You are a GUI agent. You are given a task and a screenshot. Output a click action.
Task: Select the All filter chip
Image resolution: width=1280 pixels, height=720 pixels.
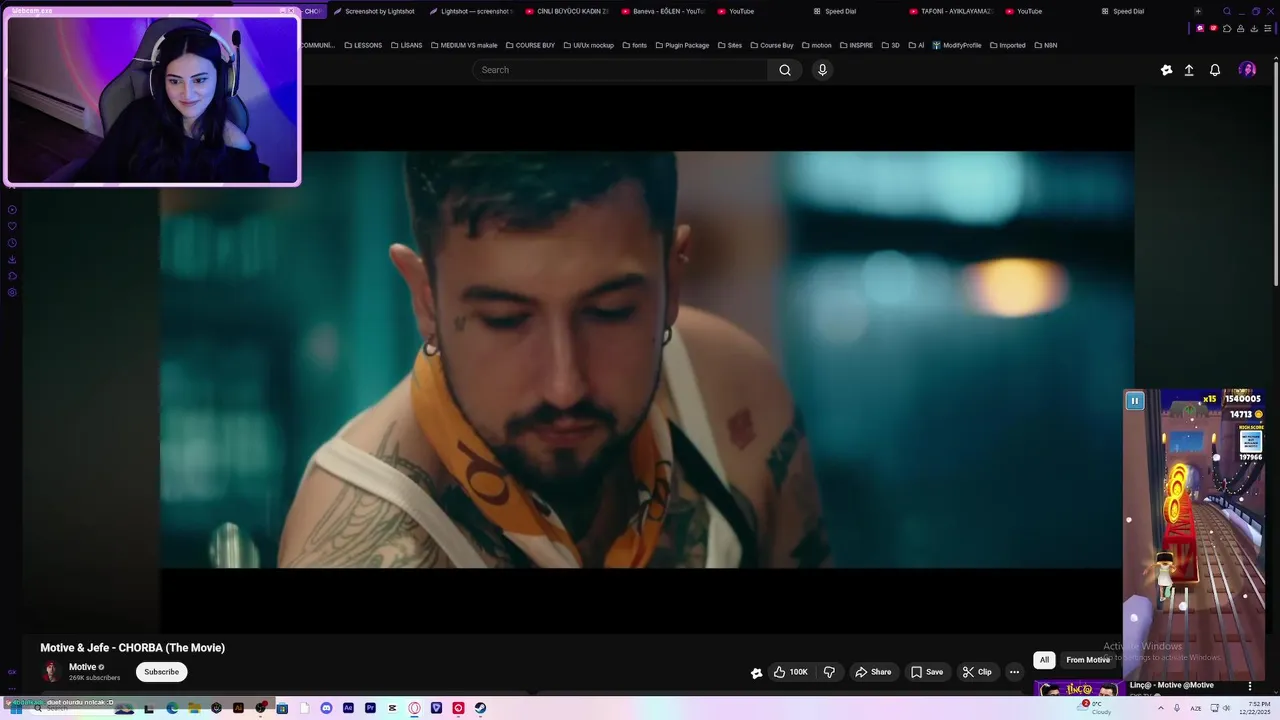1044,660
